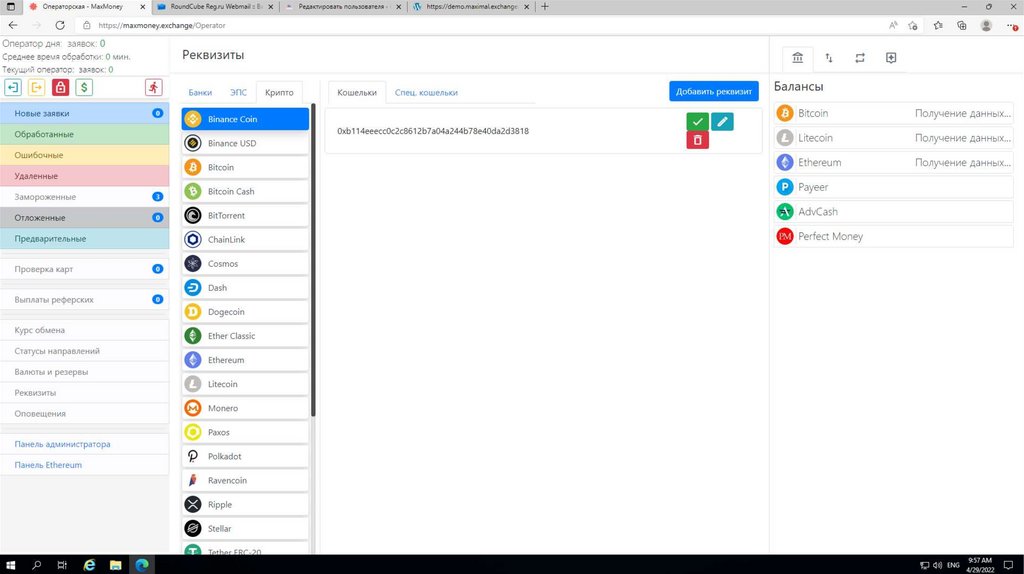The image size is (1024, 574).
Task: Open Новые заявки section
Action: point(84,113)
